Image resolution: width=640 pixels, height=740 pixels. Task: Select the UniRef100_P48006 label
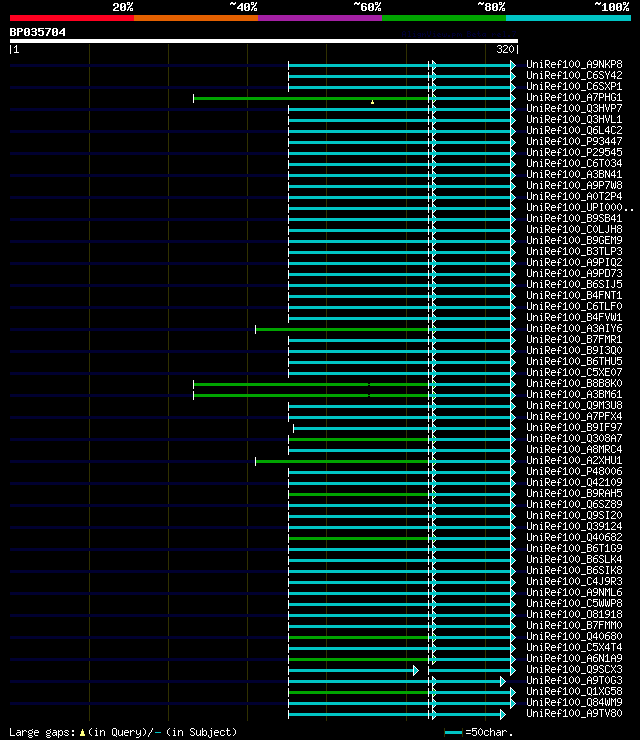pos(574,471)
